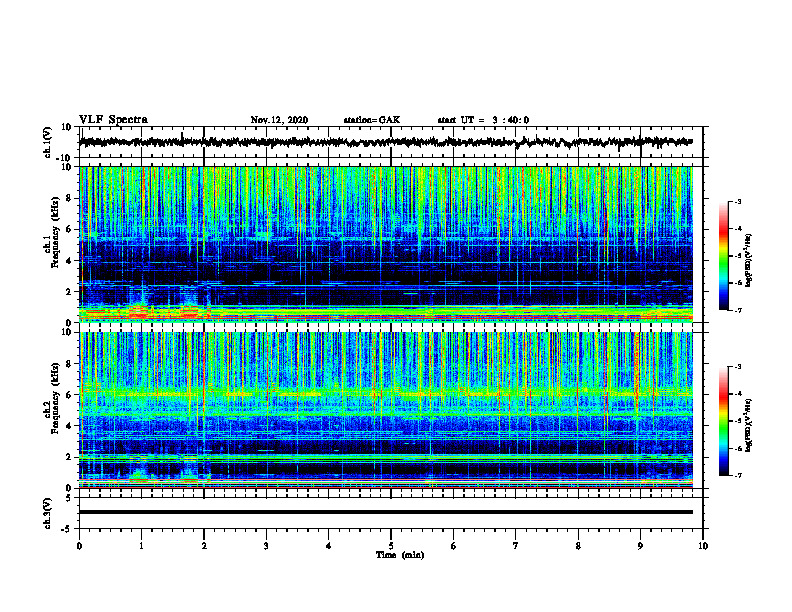Image resolution: width=792 pixels, height=612 pixels.
Task: Click the ch.1 black voltage waveform trace
Action: click(x=385, y=142)
